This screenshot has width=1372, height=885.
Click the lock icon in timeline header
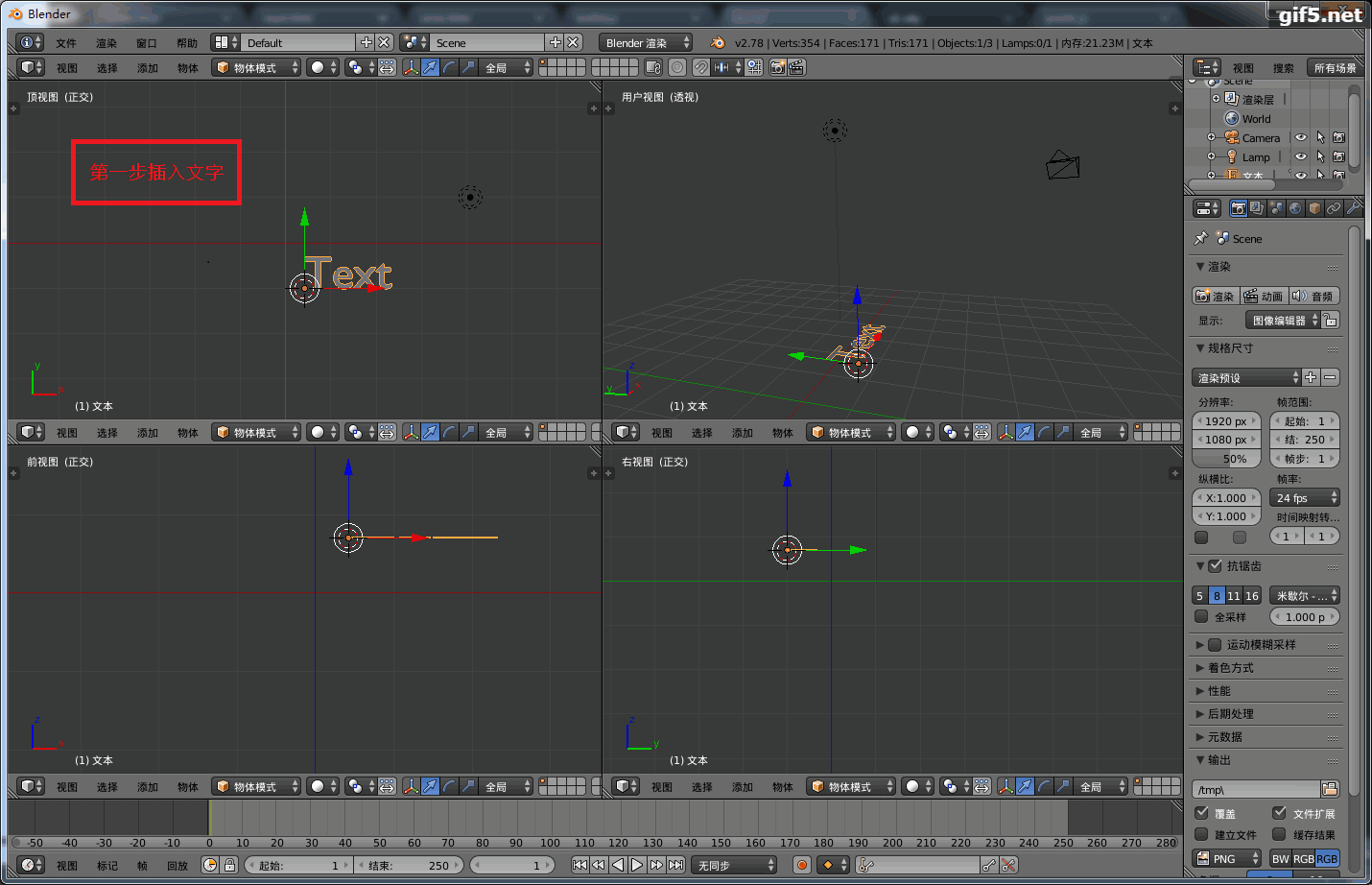point(229,865)
